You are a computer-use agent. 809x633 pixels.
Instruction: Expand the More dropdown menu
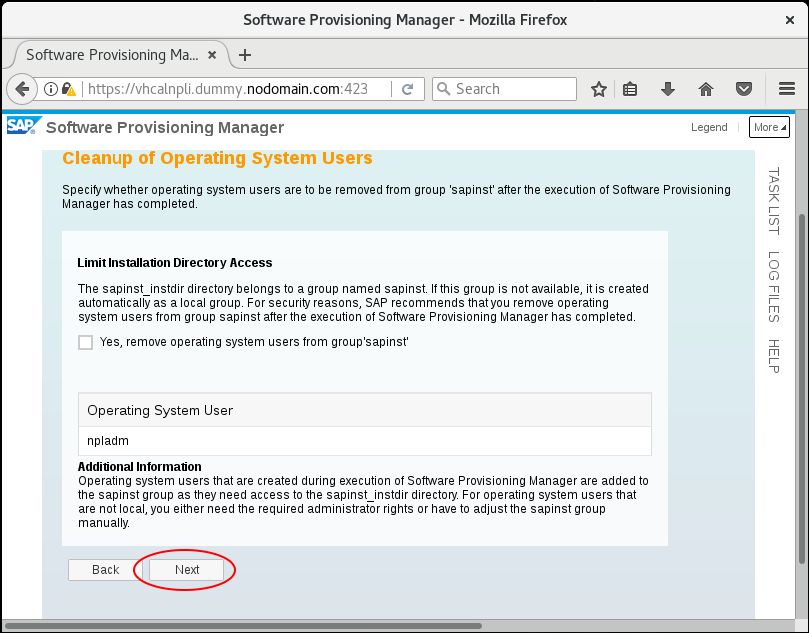coord(769,127)
